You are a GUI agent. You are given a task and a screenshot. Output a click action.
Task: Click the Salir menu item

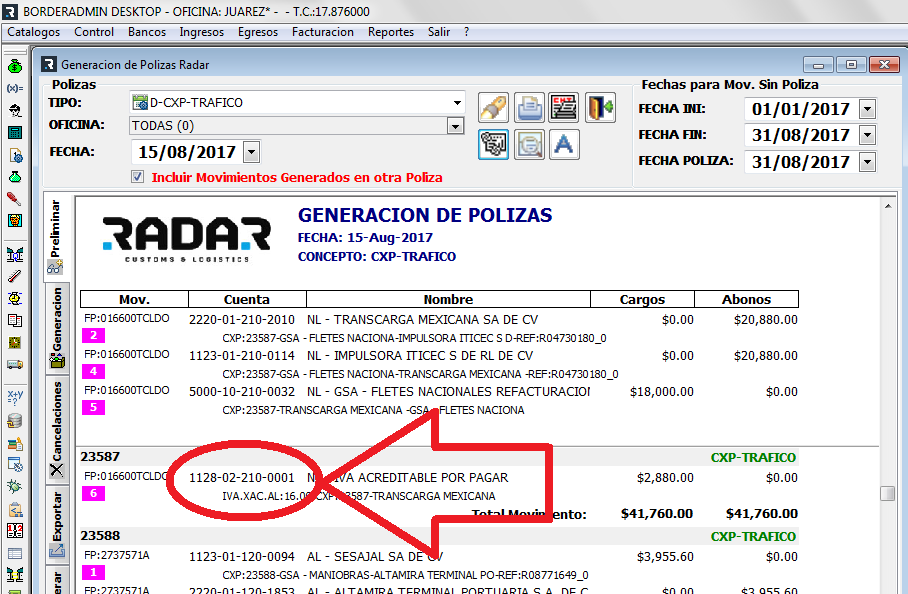click(x=439, y=32)
